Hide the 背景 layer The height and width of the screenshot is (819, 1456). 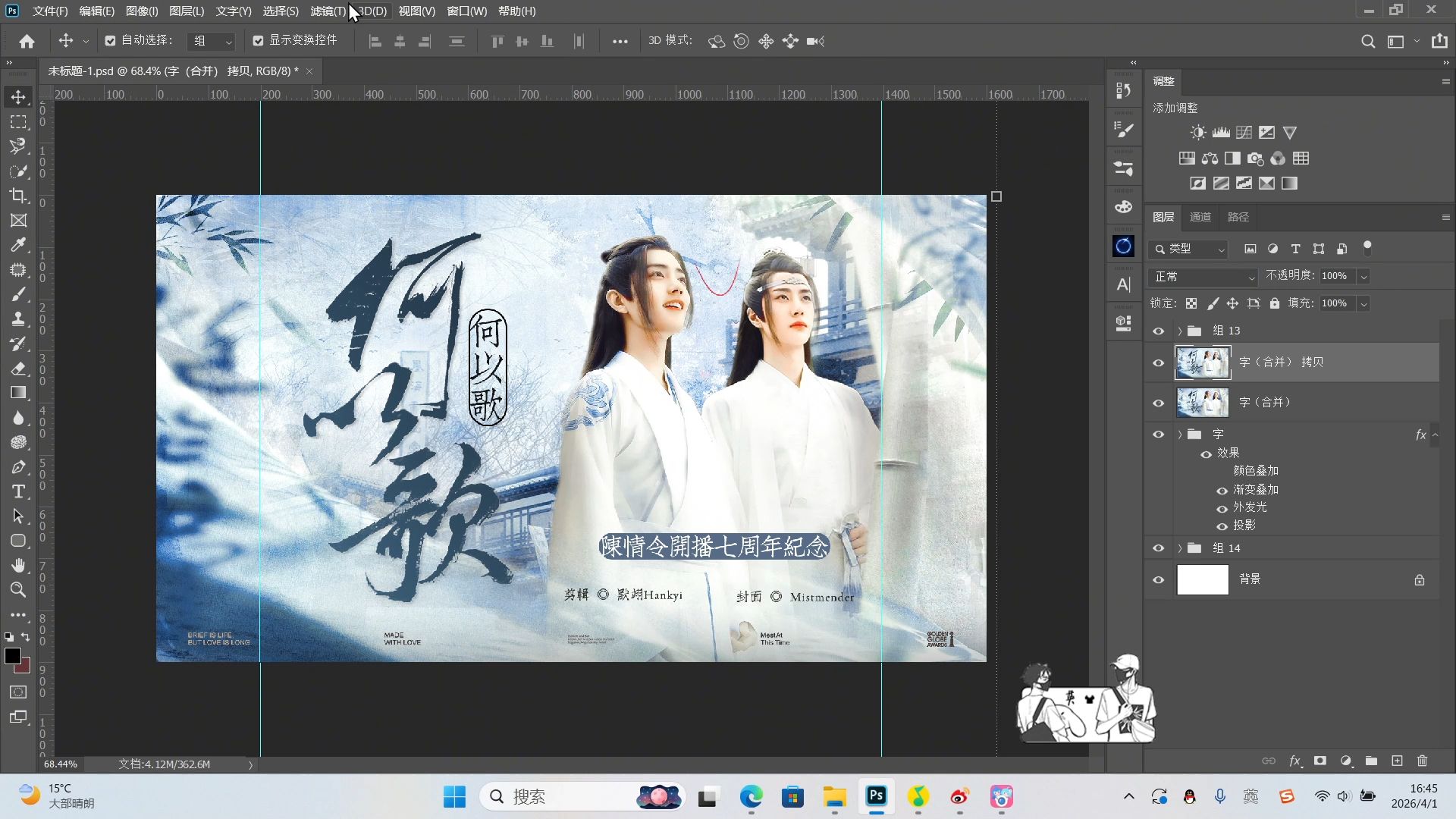[1158, 580]
